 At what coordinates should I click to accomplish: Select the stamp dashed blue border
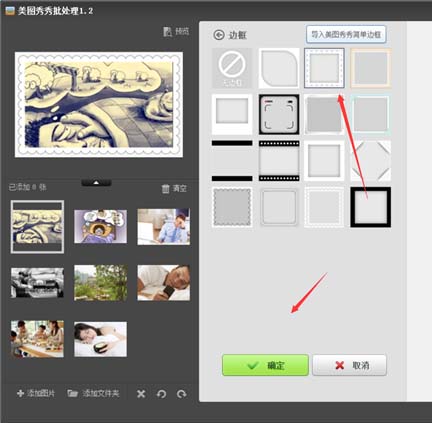tap(324, 68)
